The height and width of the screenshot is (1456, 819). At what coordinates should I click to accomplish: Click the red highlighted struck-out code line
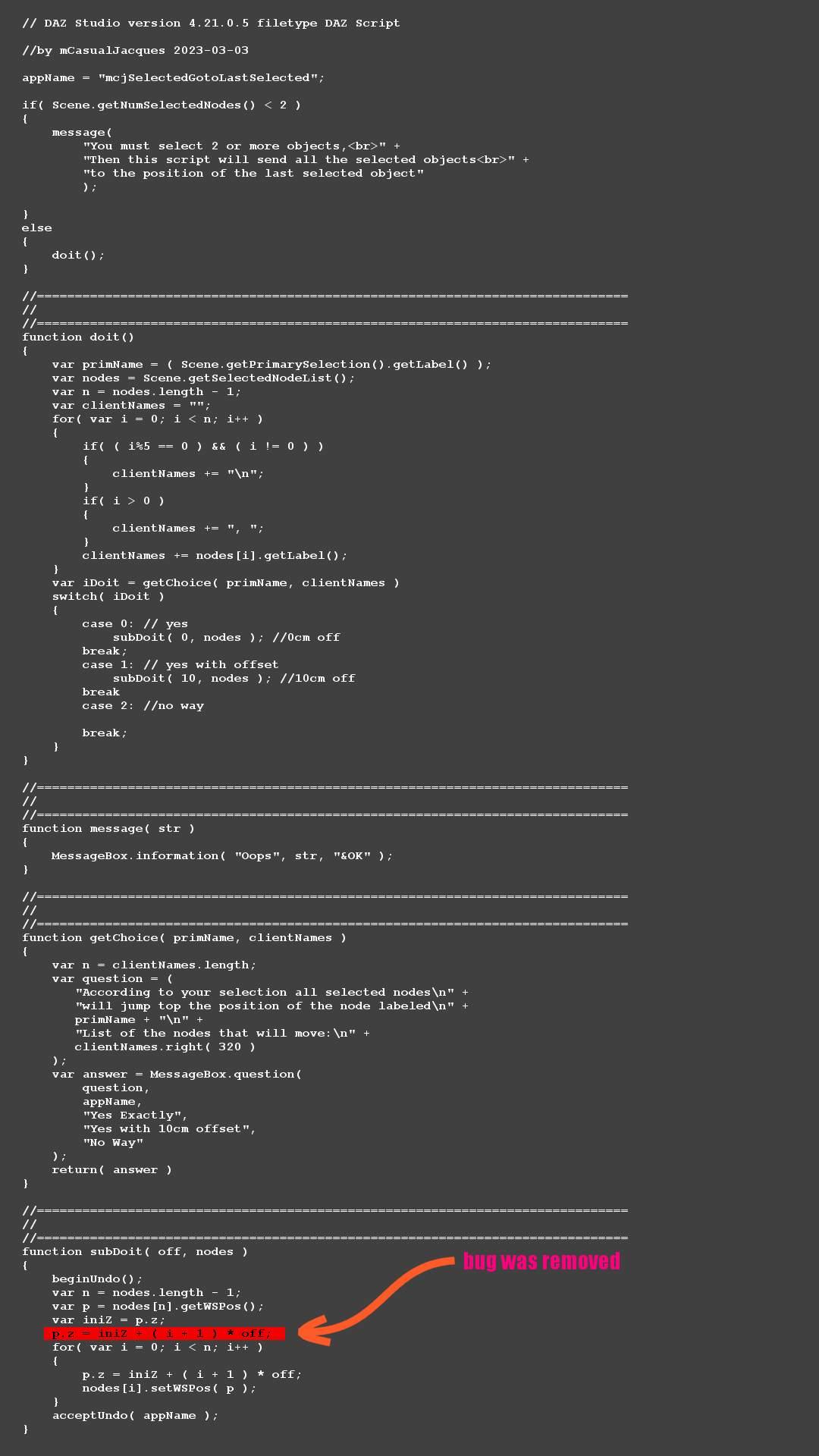pyautogui.click(x=164, y=1333)
